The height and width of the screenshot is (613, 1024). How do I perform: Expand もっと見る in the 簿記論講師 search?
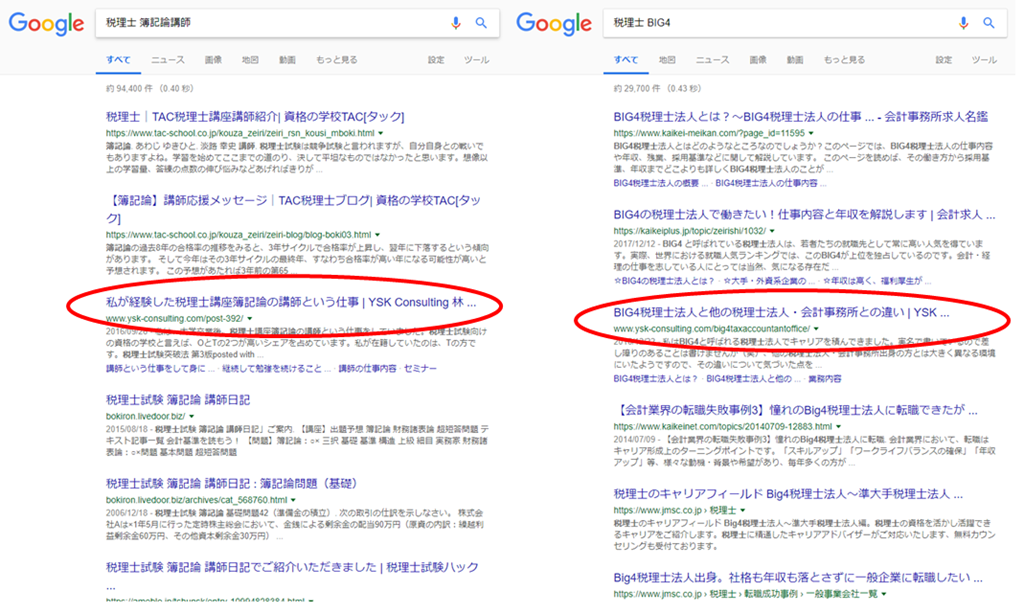337,60
